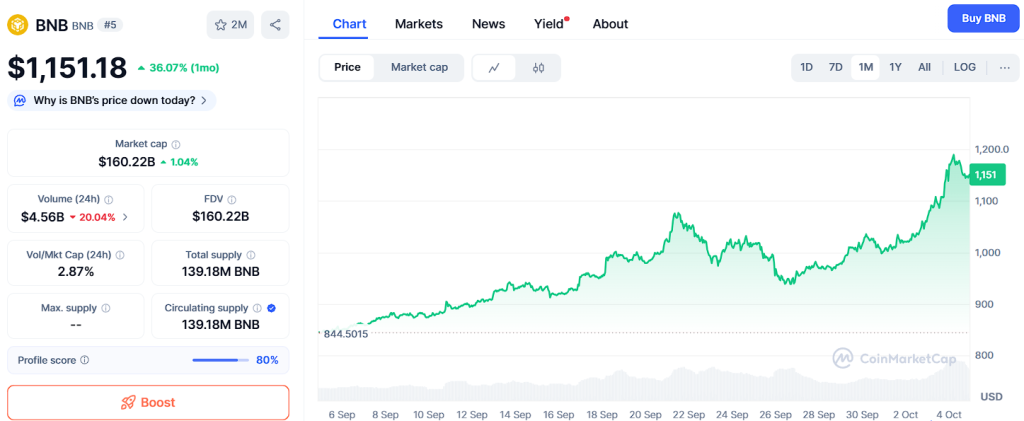This screenshot has width=1024, height=421.
Task: Select the 1Y time range
Action: point(895,67)
